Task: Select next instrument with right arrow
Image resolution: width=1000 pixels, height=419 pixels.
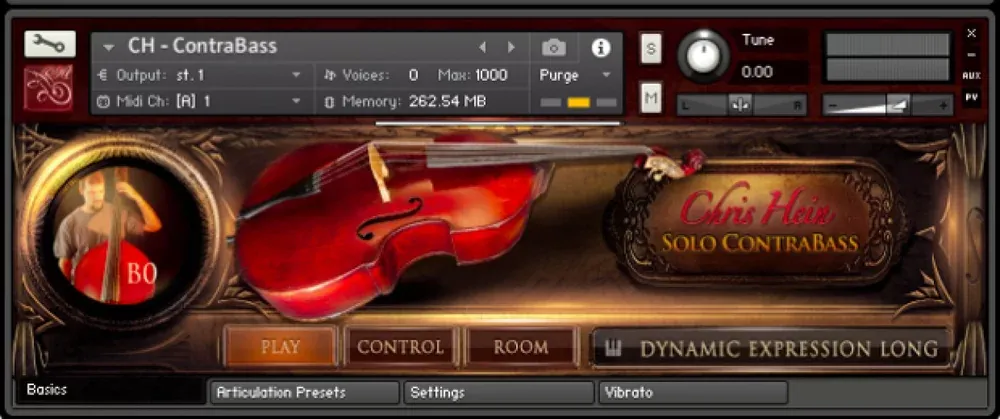Action: [x=511, y=47]
